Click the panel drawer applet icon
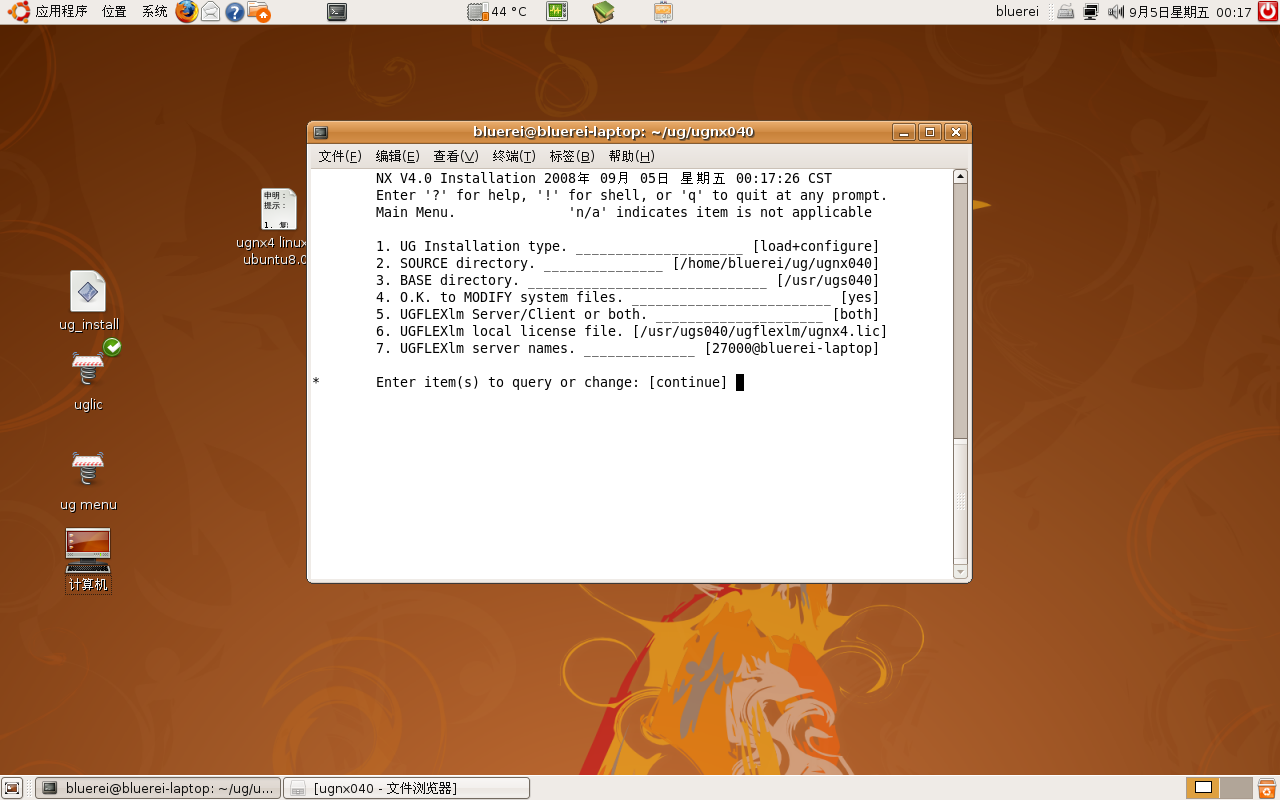Viewport: 1280px width, 800px height. (663, 12)
